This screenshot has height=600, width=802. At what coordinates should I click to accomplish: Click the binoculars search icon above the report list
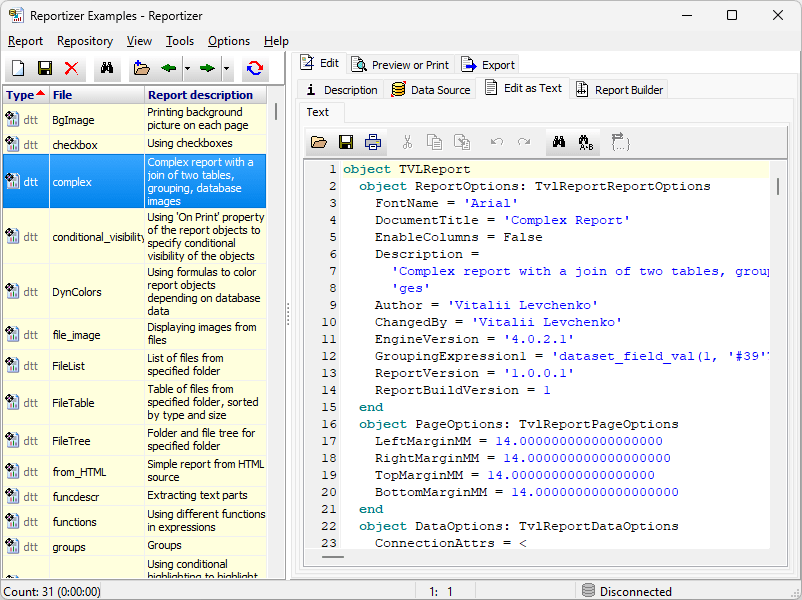(x=105, y=68)
